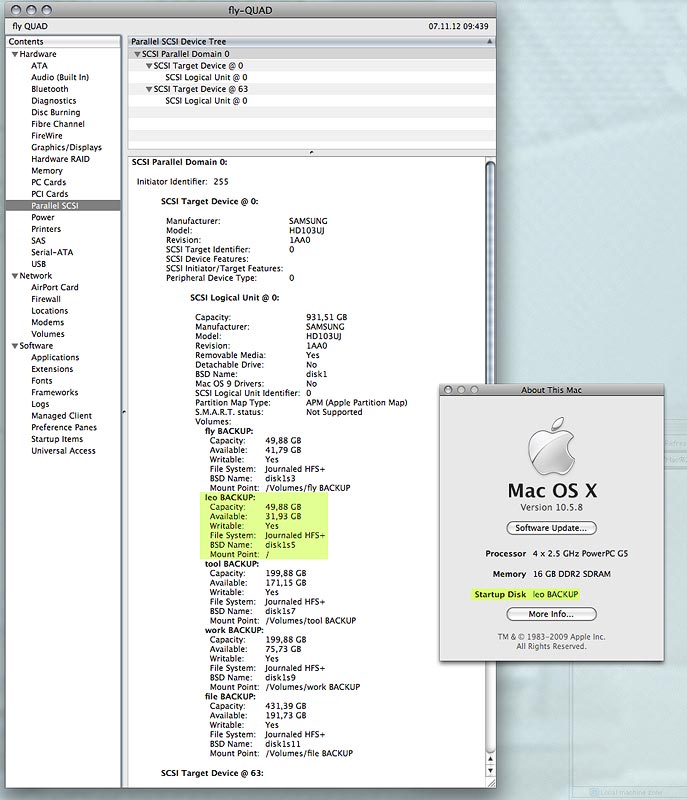Select Audio (Built In) entry
687x800 pixels.
pos(60,78)
